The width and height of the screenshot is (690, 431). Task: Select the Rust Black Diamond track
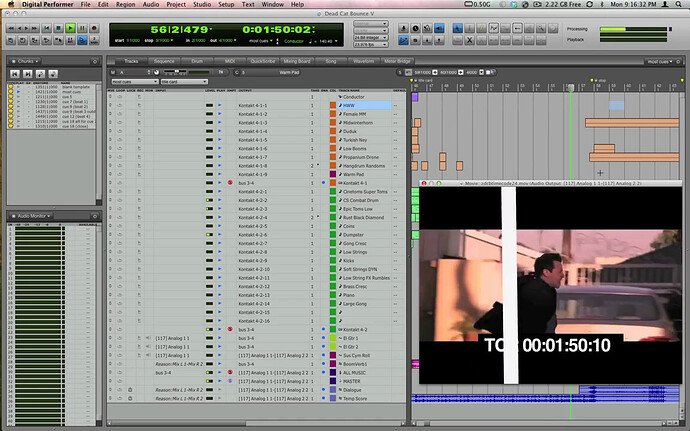tap(363, 217)
